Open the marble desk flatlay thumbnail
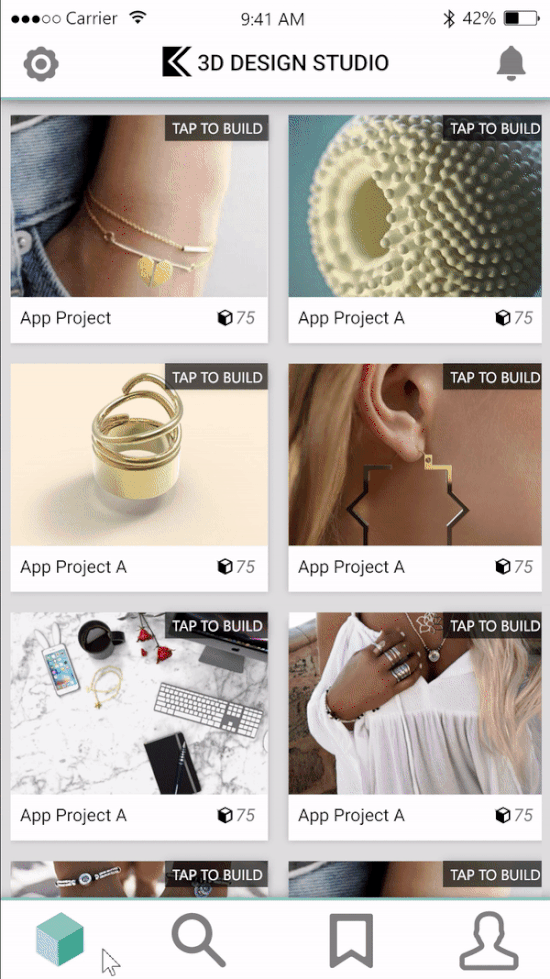Viewport: 550px width, 979px height. point(139,704)
